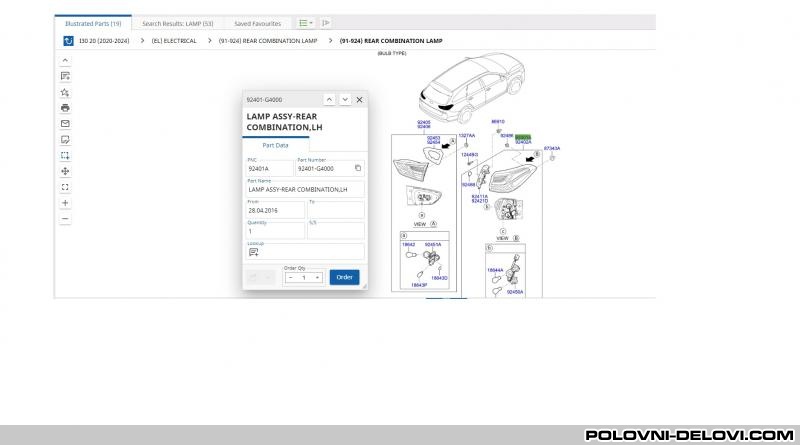Add diagram to favourites with star icon
Viewport: 800px width, 445px height.
65,91
